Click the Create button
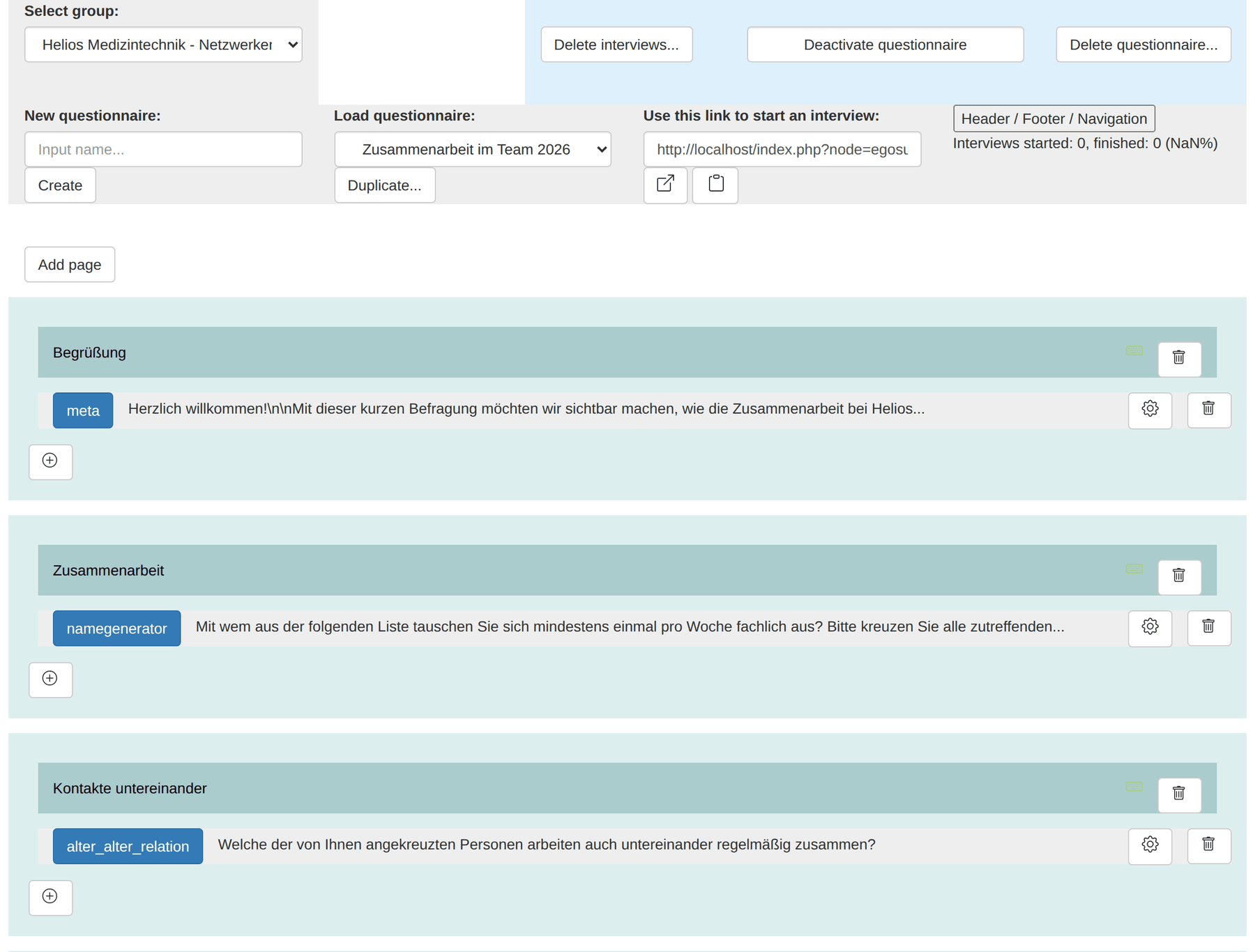This screenshot has height=952, width=1255. [60, 185]
